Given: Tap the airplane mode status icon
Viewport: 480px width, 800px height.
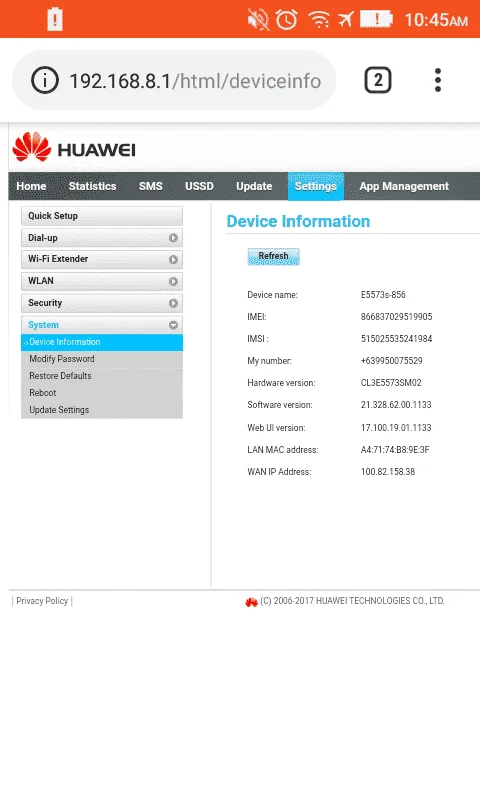Looking at the screenshot, I should (x=346, y=19).
